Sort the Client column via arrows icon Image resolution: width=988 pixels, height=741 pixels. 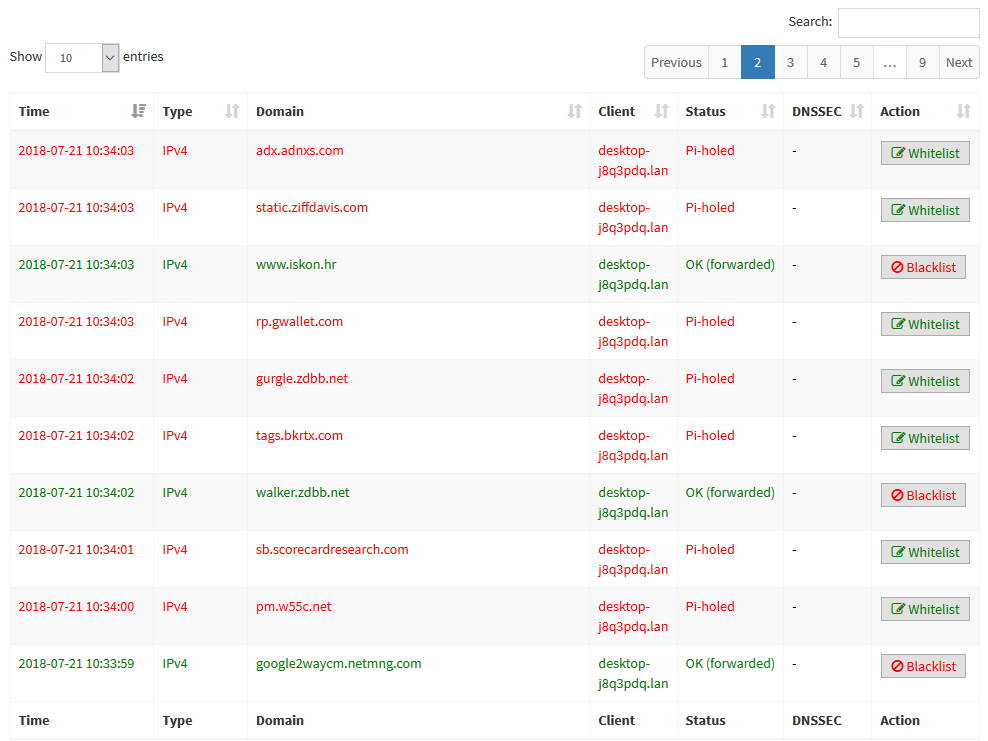coord(661,111)
